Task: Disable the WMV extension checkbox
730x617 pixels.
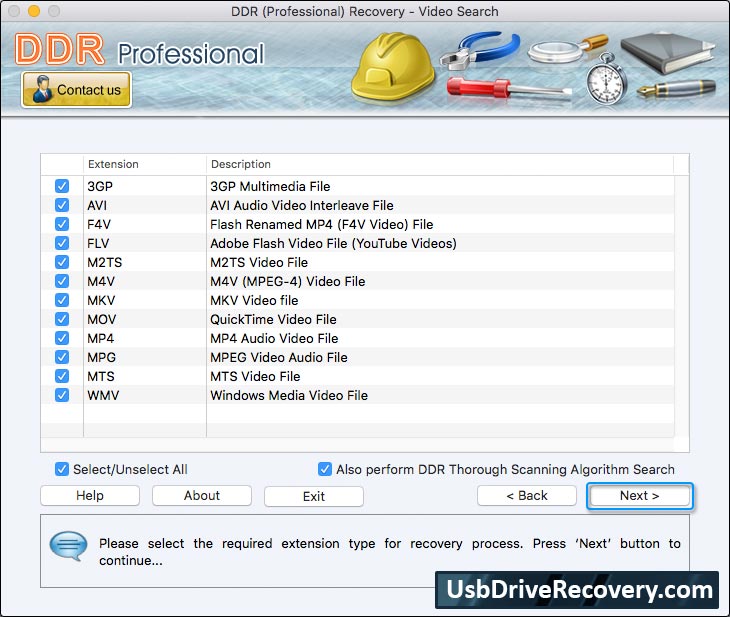Action: pos(62,395)
